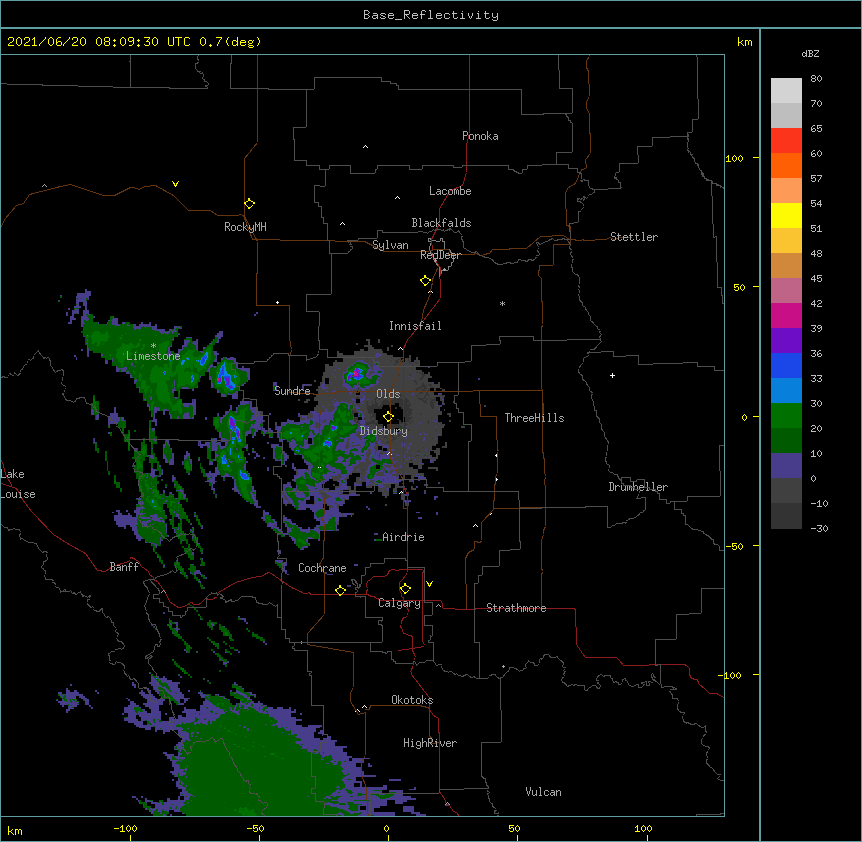Click the white asterisk east of Innisfail
This screenshot has width=862, height=842.
(x=502, y=304)
